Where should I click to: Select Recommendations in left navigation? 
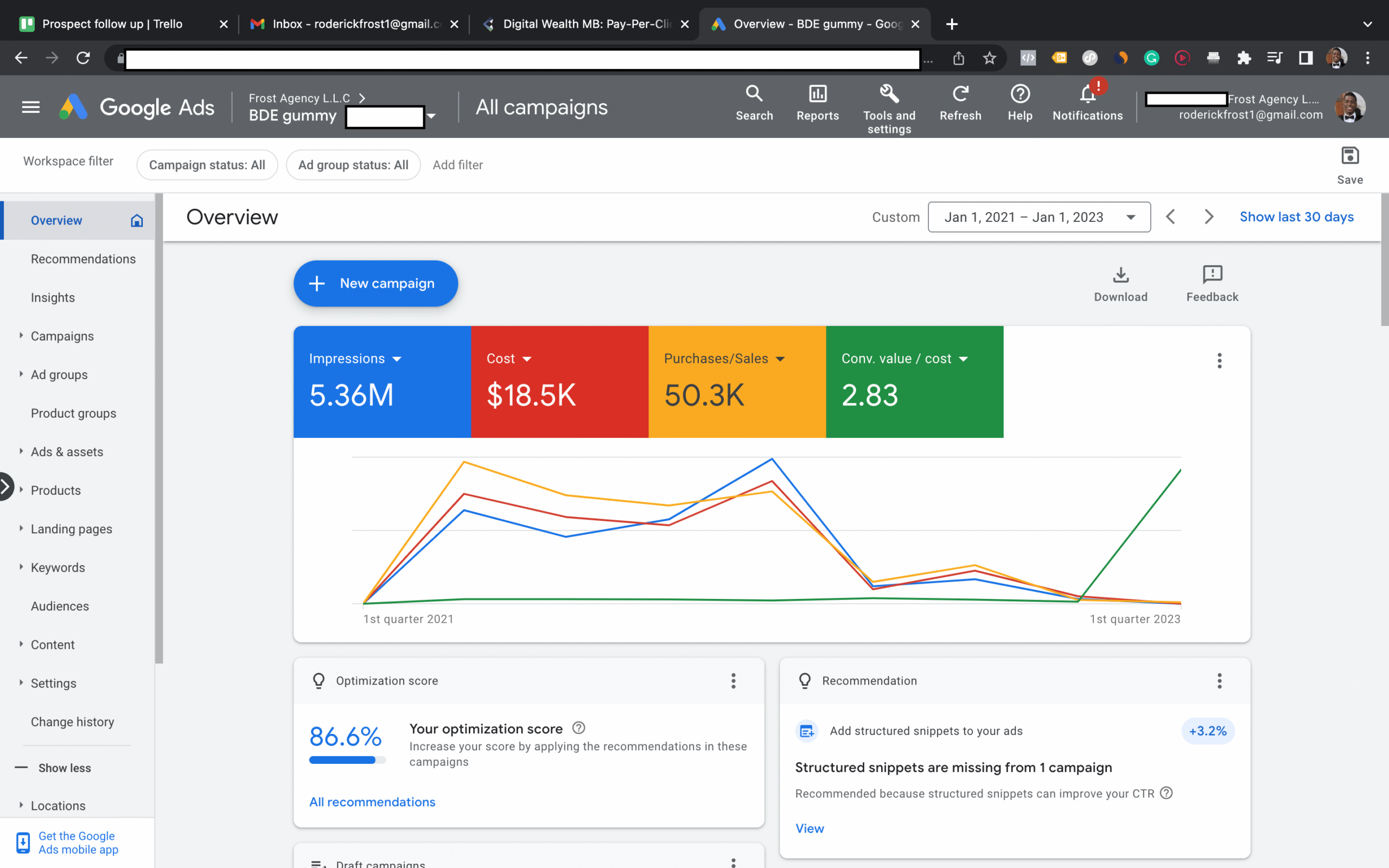[83, 259]
